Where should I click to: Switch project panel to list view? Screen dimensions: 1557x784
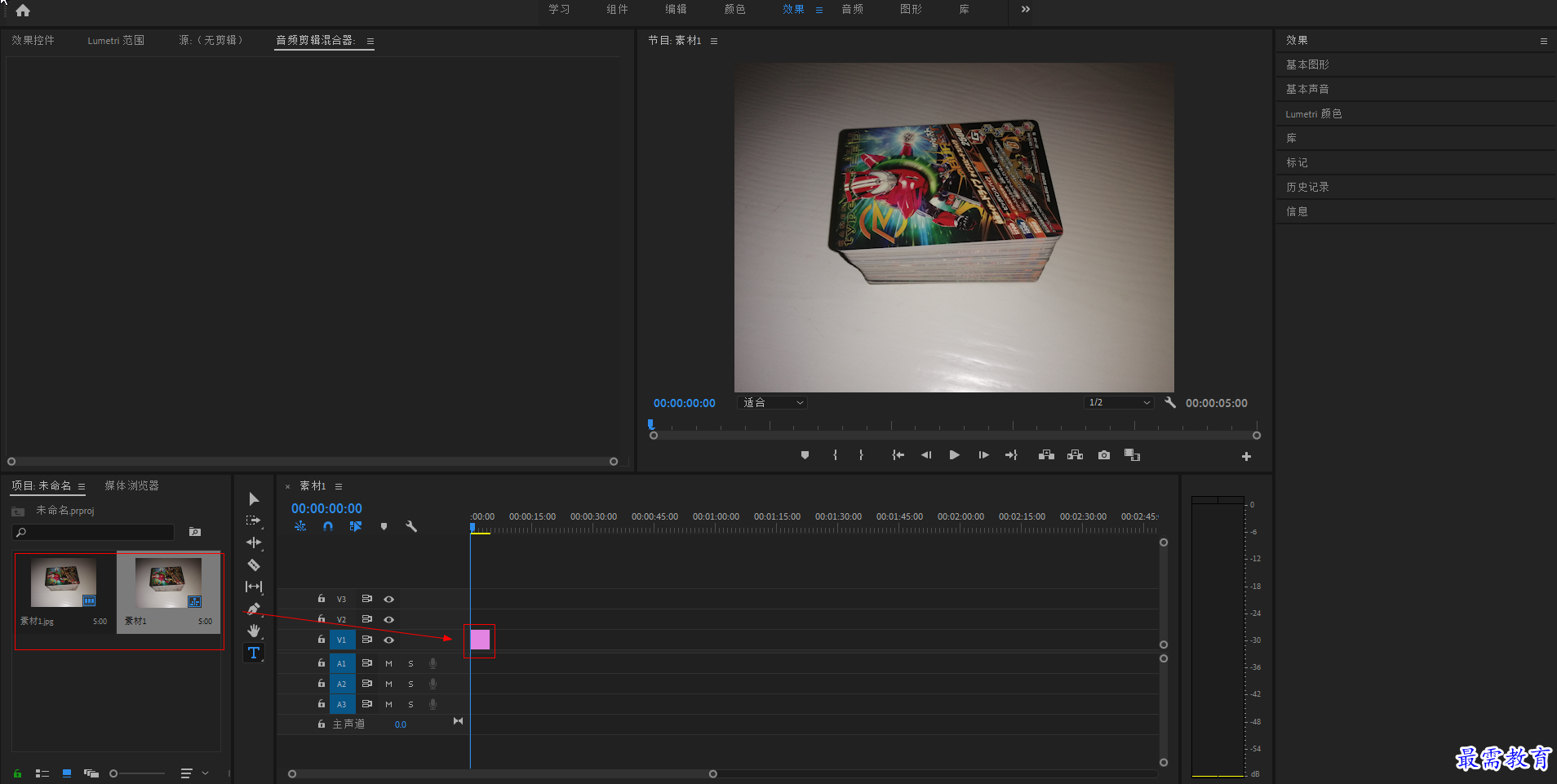[42, 773]
